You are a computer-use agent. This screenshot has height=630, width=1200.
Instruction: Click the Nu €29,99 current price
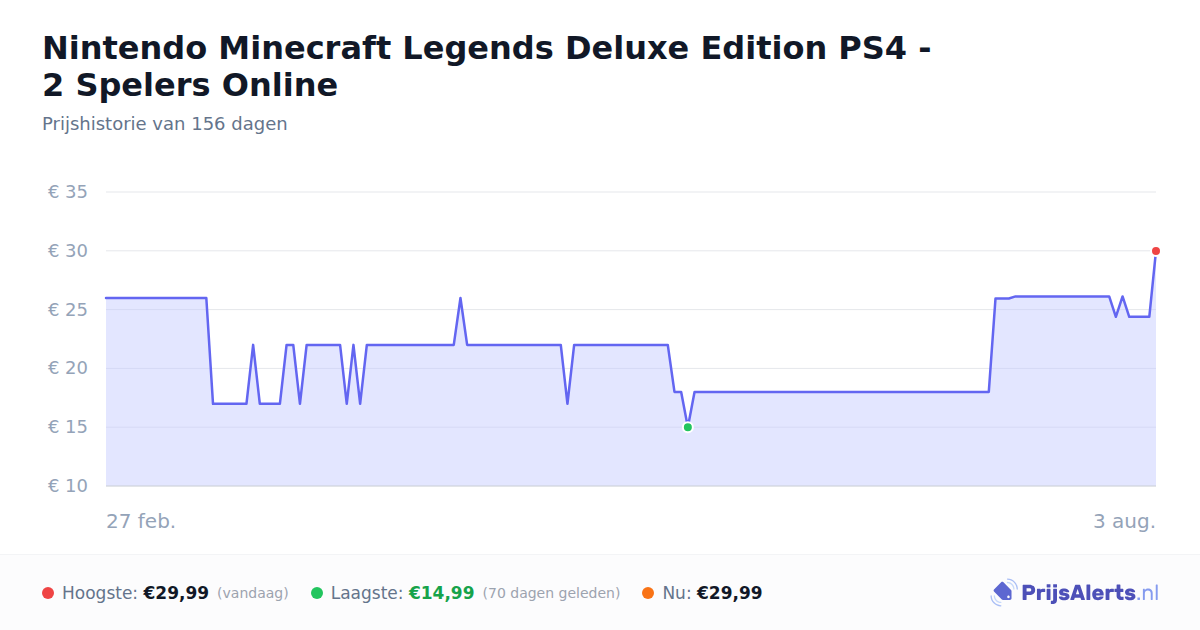[729, 593]
